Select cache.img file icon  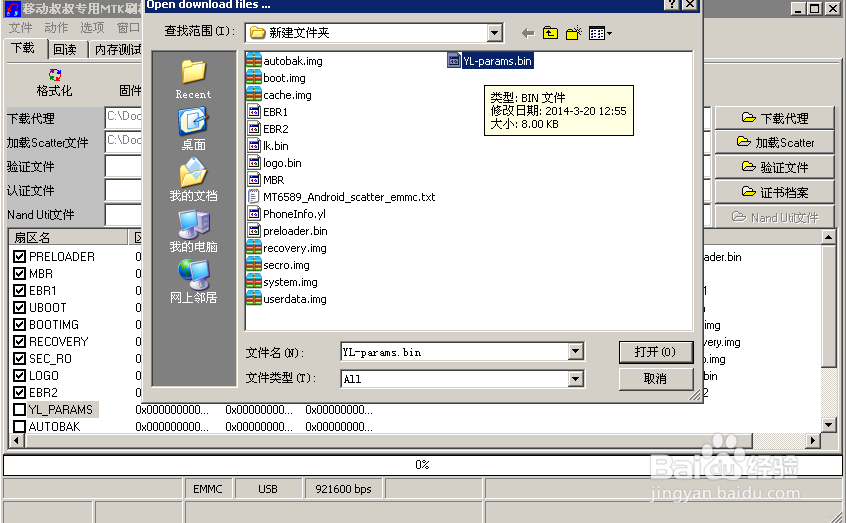click(x=254, y=94)
